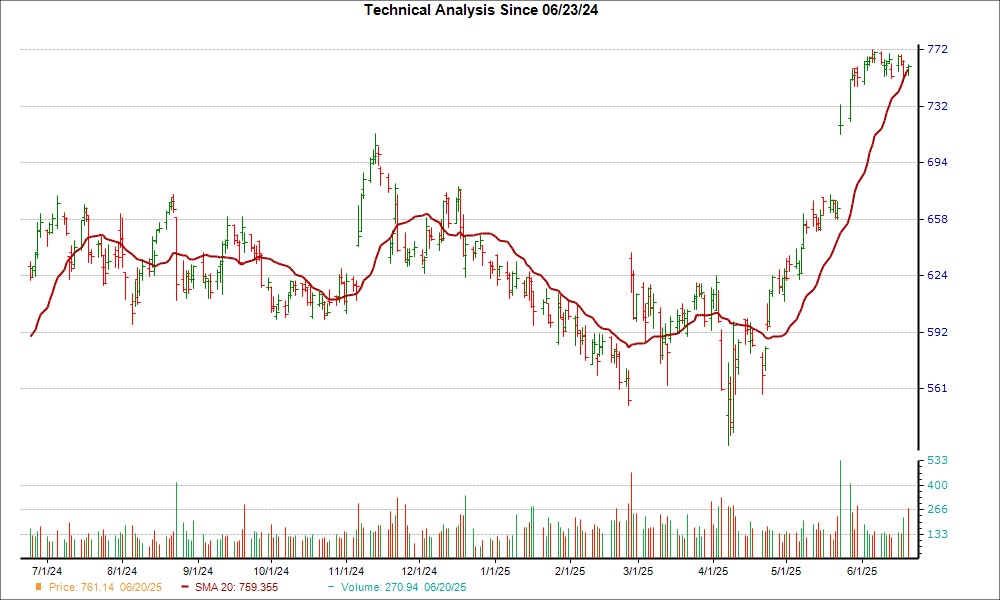Click the teal Volume legend dash
This screenshot has width=1000, height=600.
point(331,587)
